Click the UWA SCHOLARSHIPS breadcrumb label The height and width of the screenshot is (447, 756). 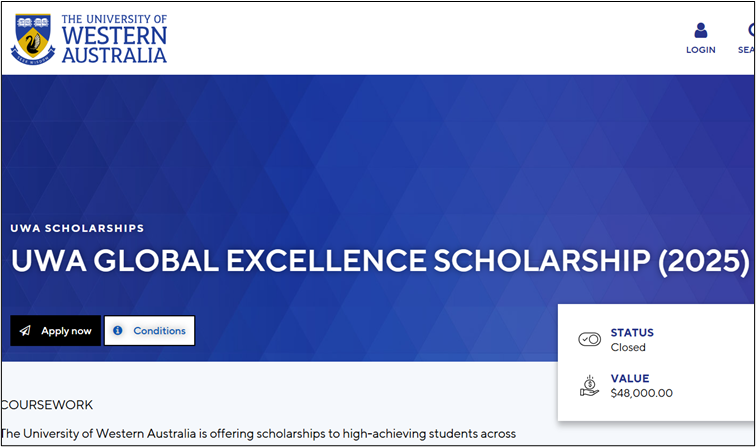pyautogui.click(x=77, y=228)
